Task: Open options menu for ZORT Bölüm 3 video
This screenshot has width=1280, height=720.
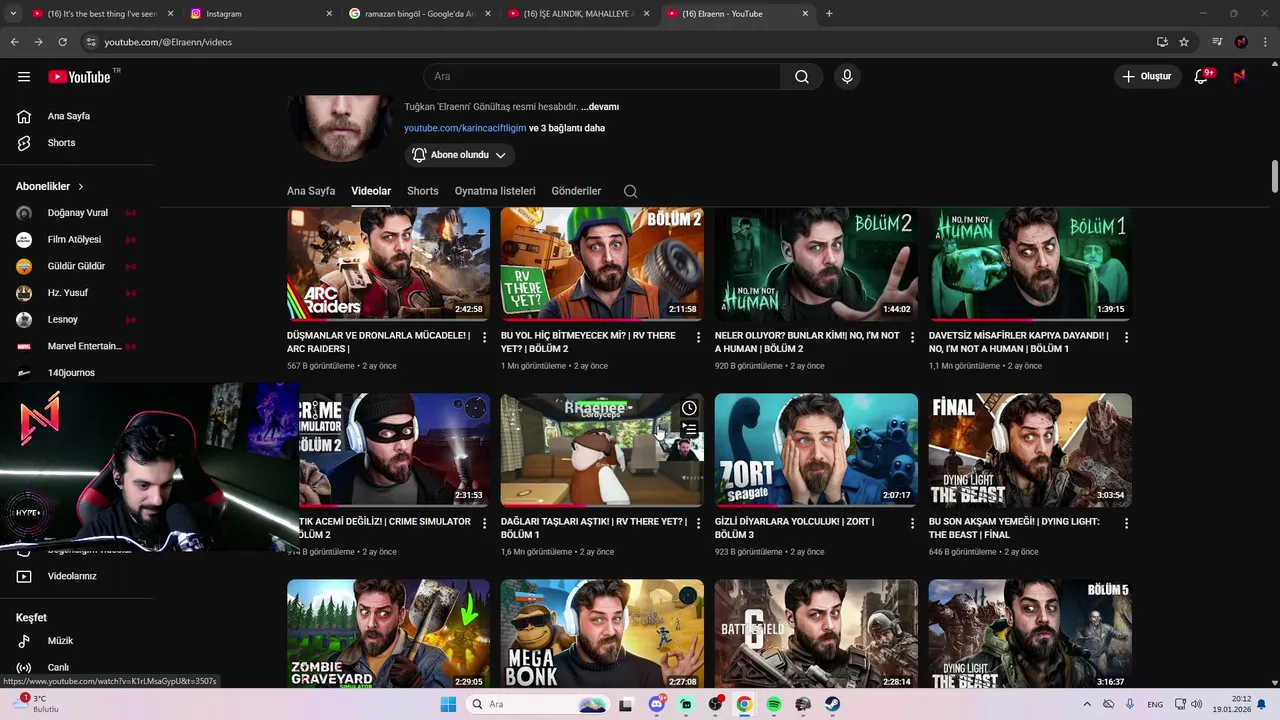Action: (912, 523)
